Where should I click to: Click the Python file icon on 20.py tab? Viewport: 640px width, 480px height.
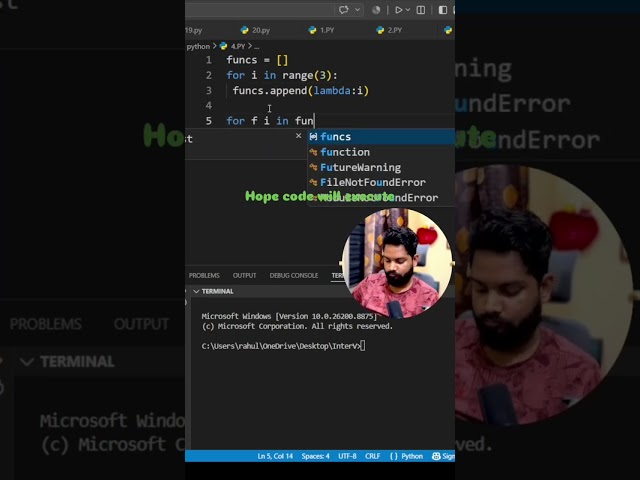[x=244, y=30]
